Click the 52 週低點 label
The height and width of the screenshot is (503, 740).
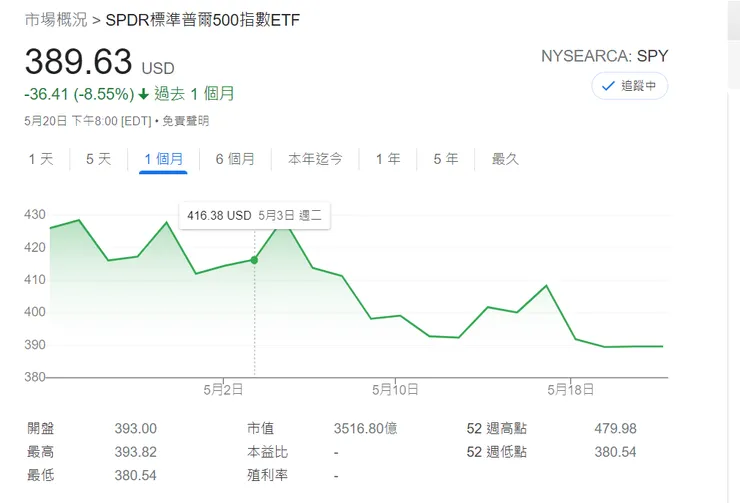point(496,452)
